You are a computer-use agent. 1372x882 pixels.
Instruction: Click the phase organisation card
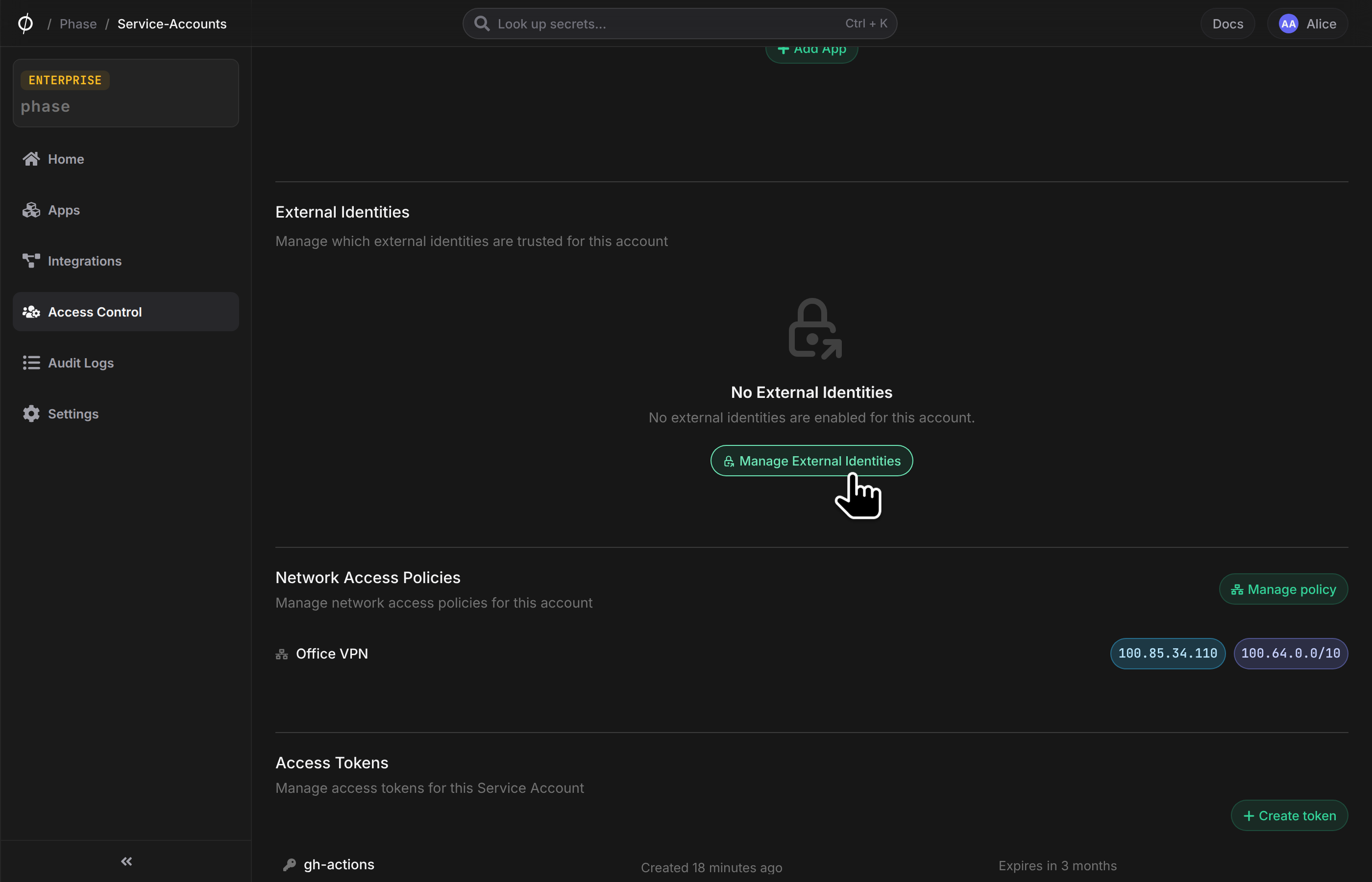[x=125, y=93]
